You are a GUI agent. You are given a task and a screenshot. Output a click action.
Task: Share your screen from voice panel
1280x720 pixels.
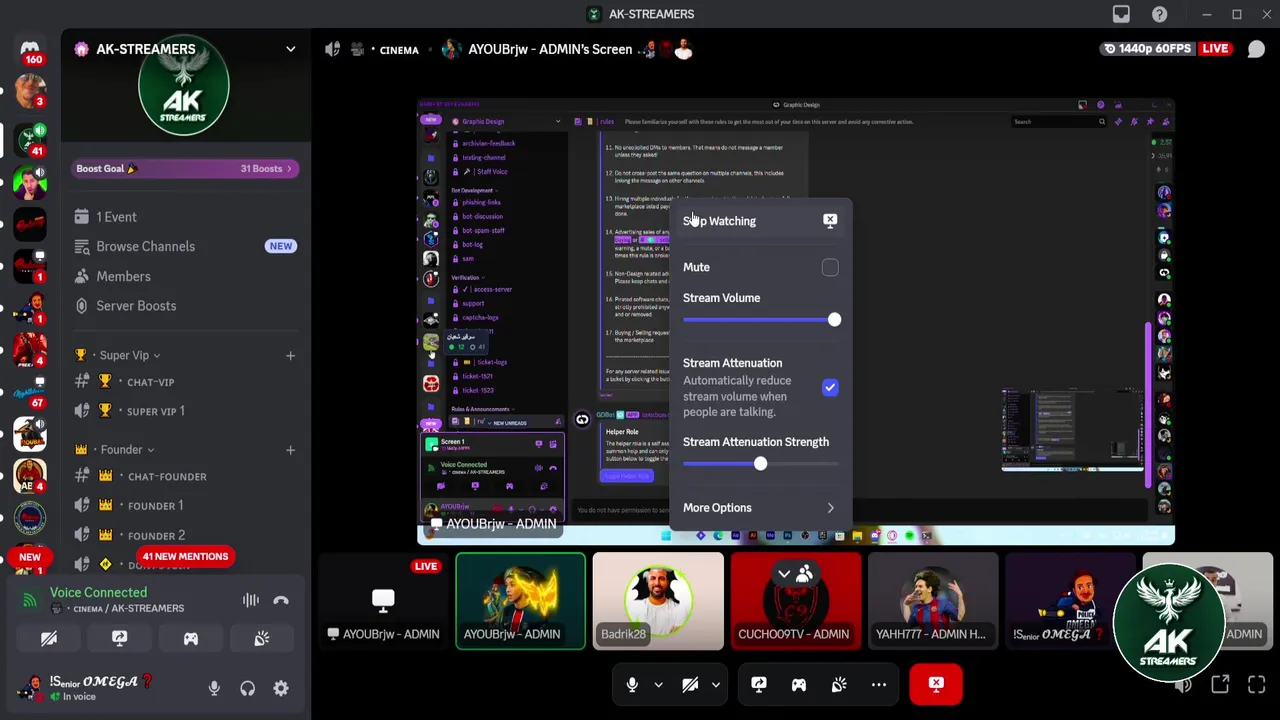[x=119, y=638]
